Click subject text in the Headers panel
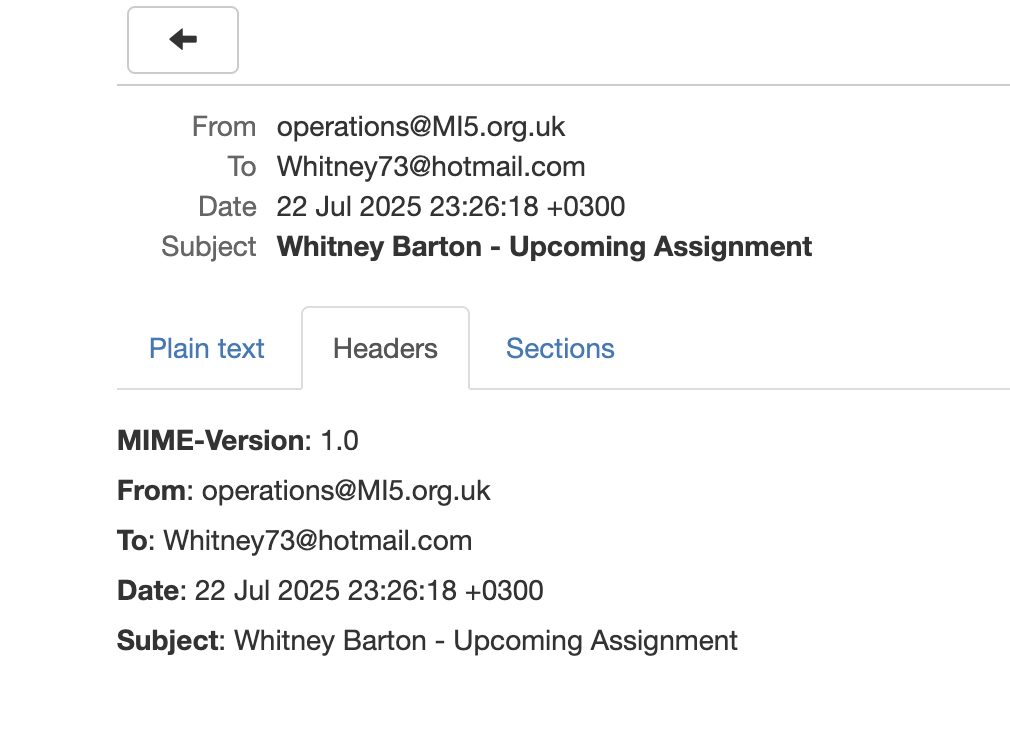Image resolution: width=1010 pixels, height=730 pixels. coord(486,640)
